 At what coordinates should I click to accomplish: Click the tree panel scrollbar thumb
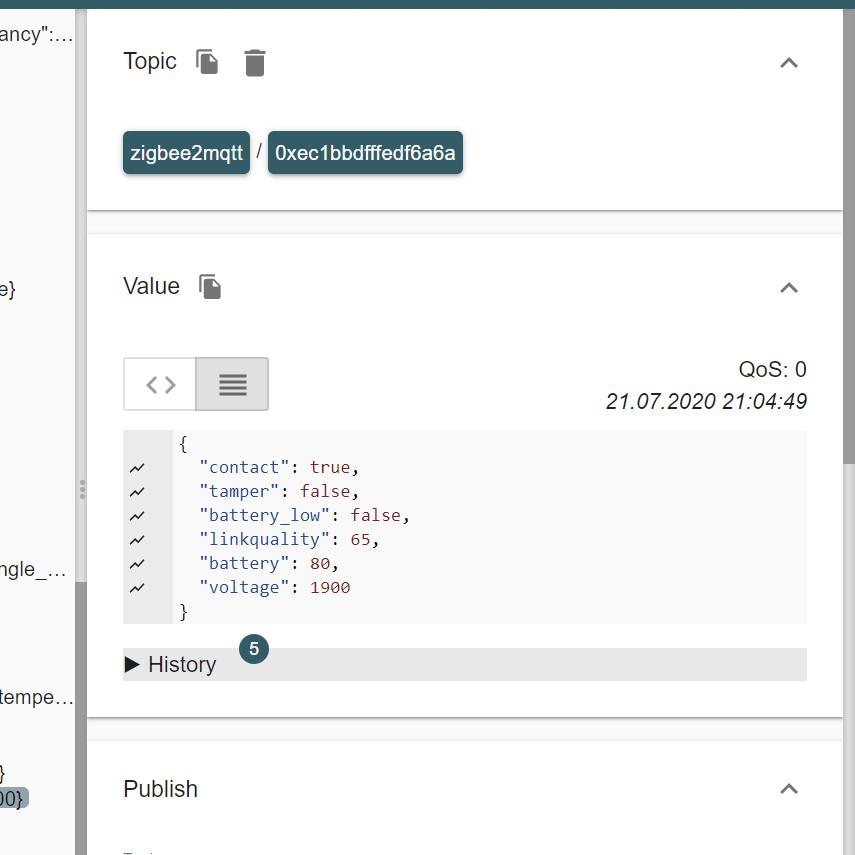(81, 718)
